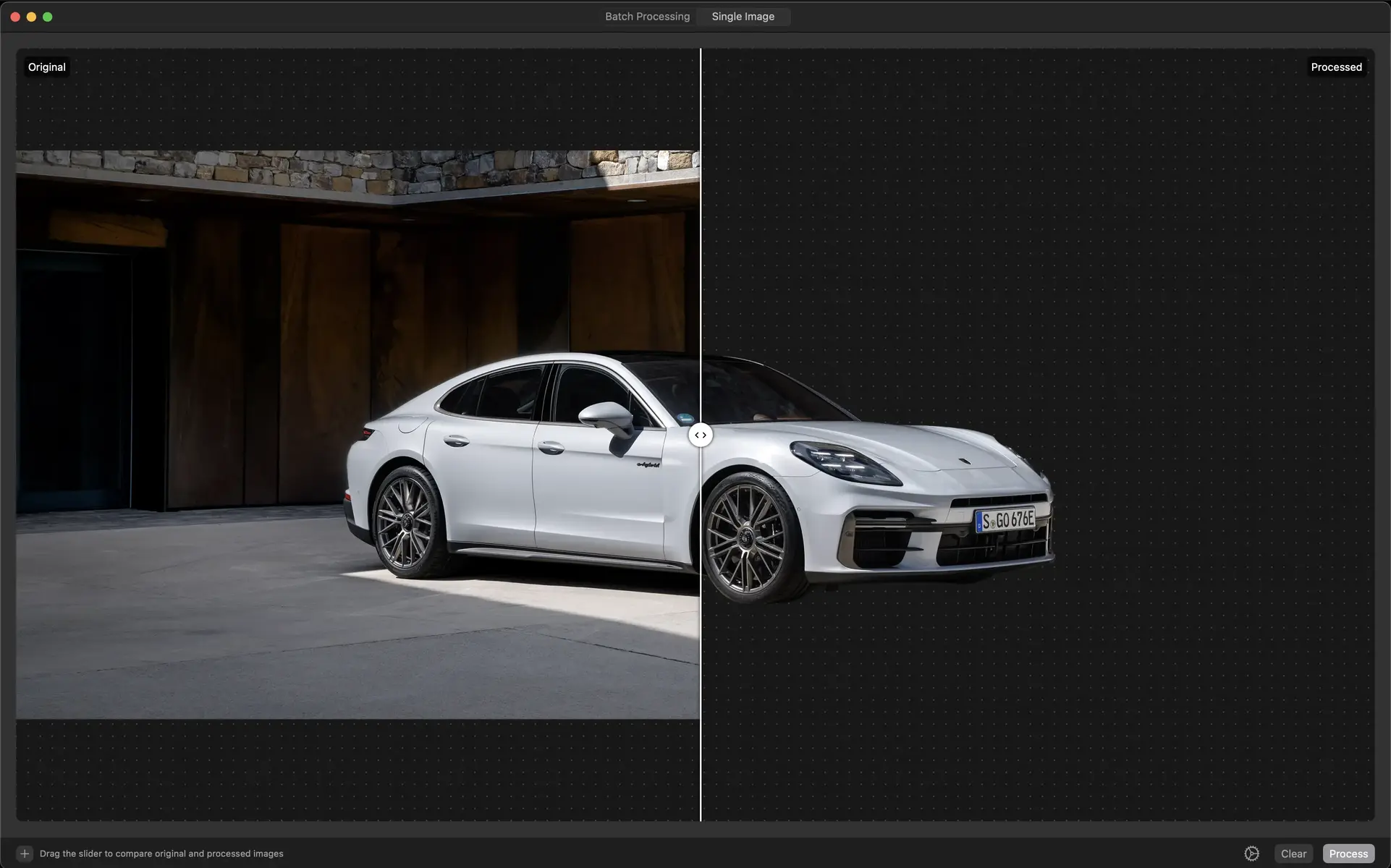This screenshot has height=868, width=1391.
Task: Click the Process button
Action: [1348, 854]
